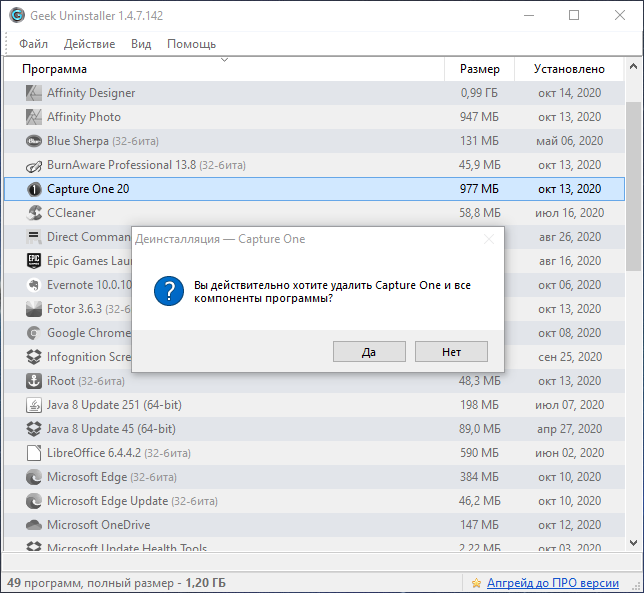Select Java 8 Update 251 (64-bit) entry

(114, 405)
